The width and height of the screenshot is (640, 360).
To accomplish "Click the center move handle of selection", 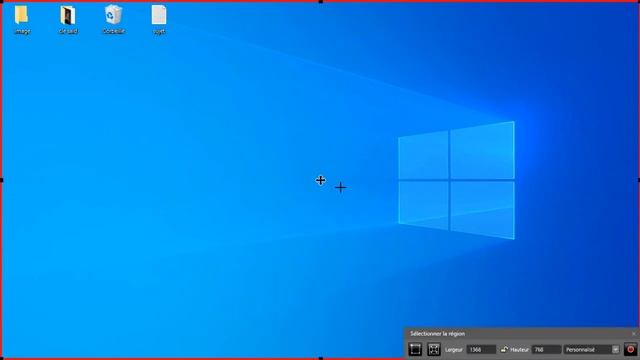I will point(320,180).
